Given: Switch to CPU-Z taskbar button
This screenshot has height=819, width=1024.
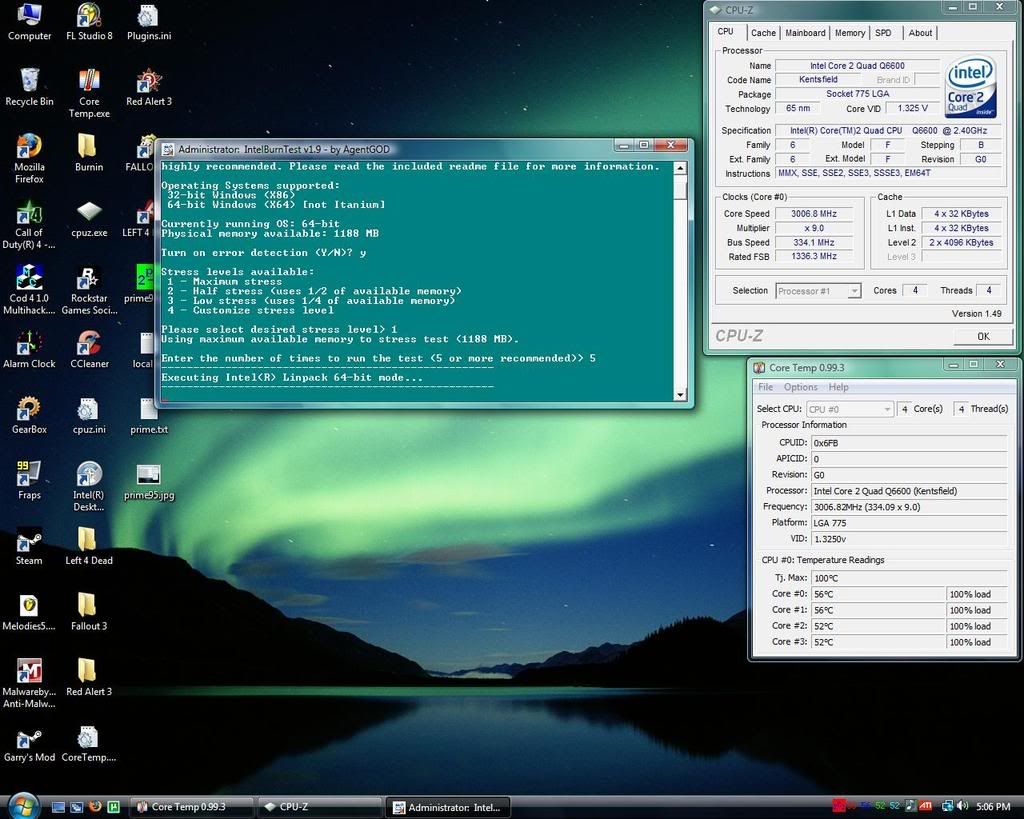Looking at the screenshot, I should point(319,807).
